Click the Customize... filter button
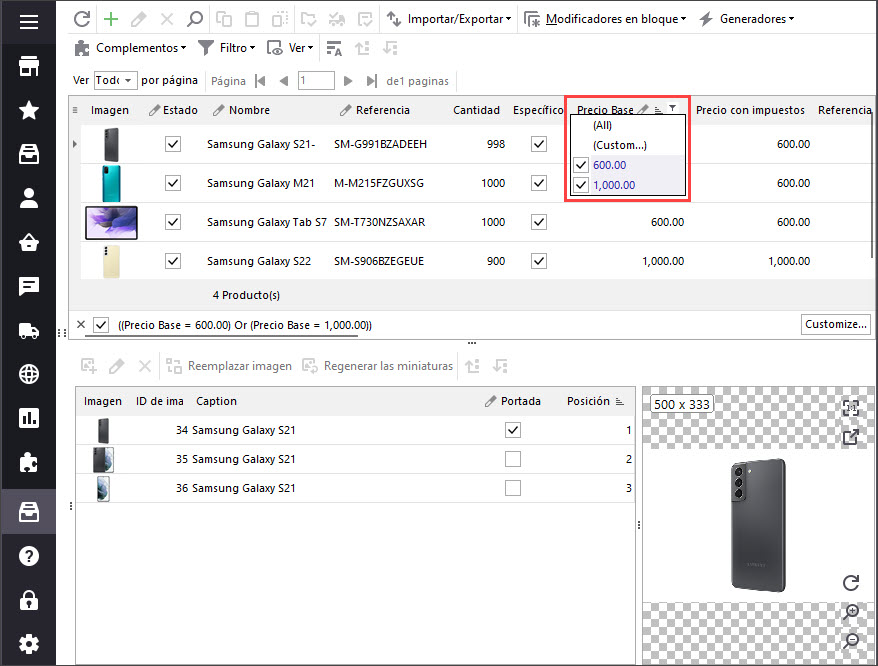Screen dimensions: 878x666 point(835,324)
